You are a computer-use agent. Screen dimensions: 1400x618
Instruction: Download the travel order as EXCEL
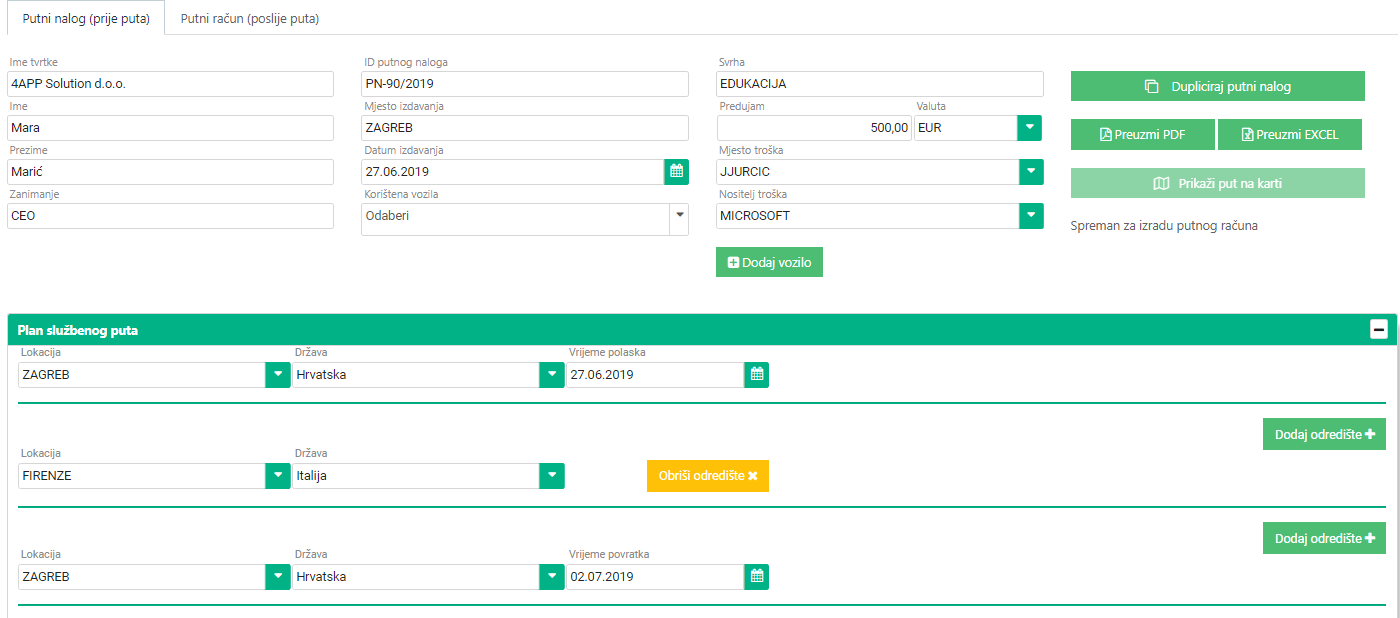click(1290, 135)
